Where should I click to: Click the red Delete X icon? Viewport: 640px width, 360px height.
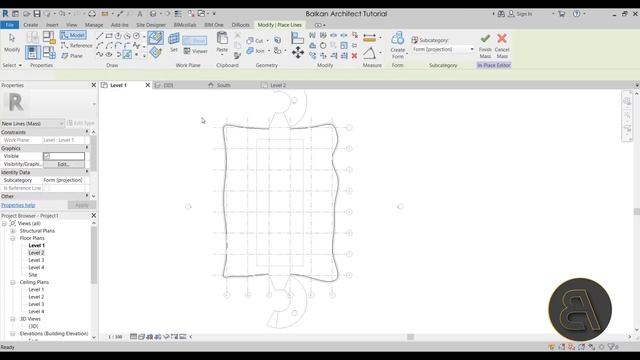(x=354, y=56)
